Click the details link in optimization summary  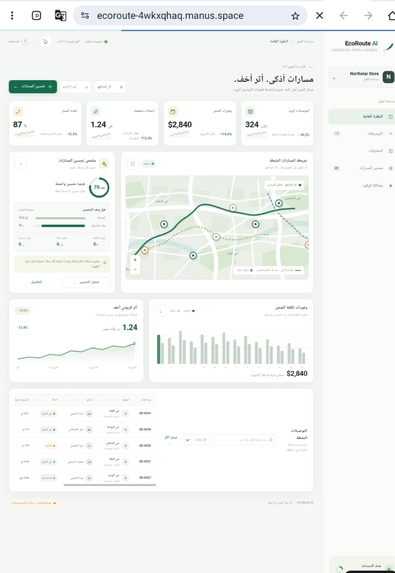37,282
